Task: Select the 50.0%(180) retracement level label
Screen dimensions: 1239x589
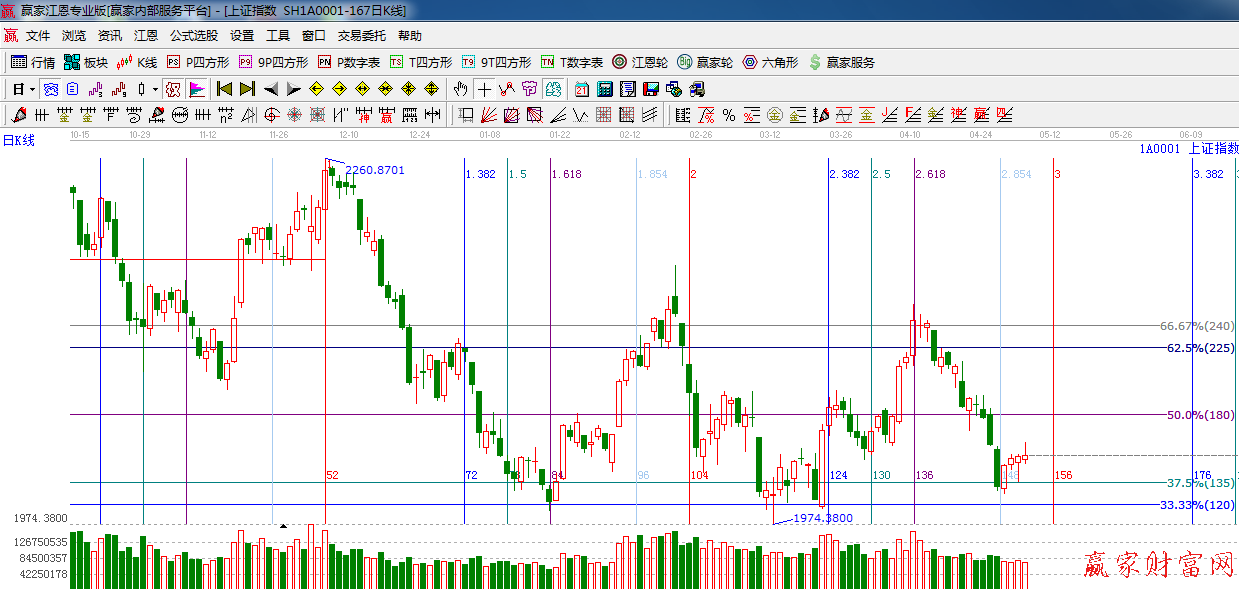Action: click(x=1200, y=415)
